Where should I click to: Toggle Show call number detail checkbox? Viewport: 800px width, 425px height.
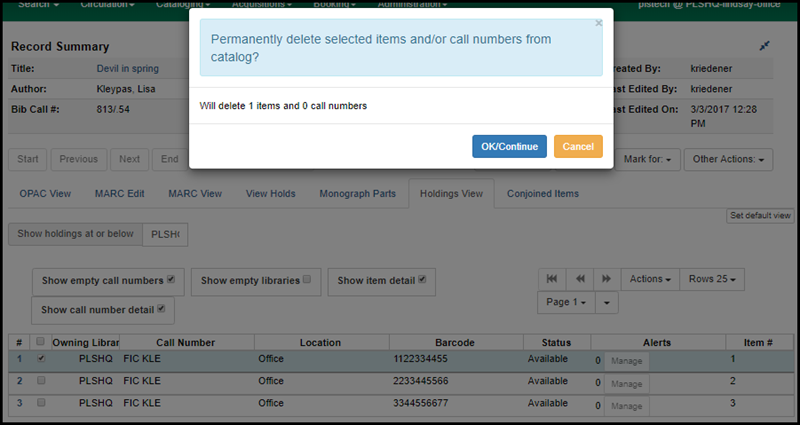coord(161,308)
